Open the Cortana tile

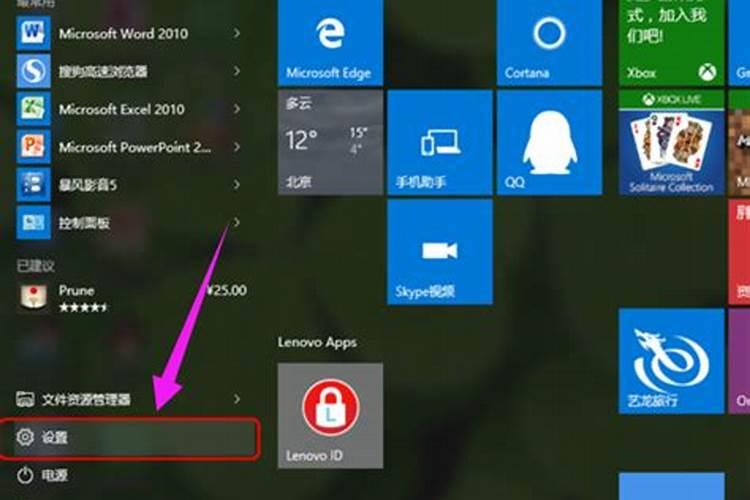pyautogui.click(x=549, y=43)
